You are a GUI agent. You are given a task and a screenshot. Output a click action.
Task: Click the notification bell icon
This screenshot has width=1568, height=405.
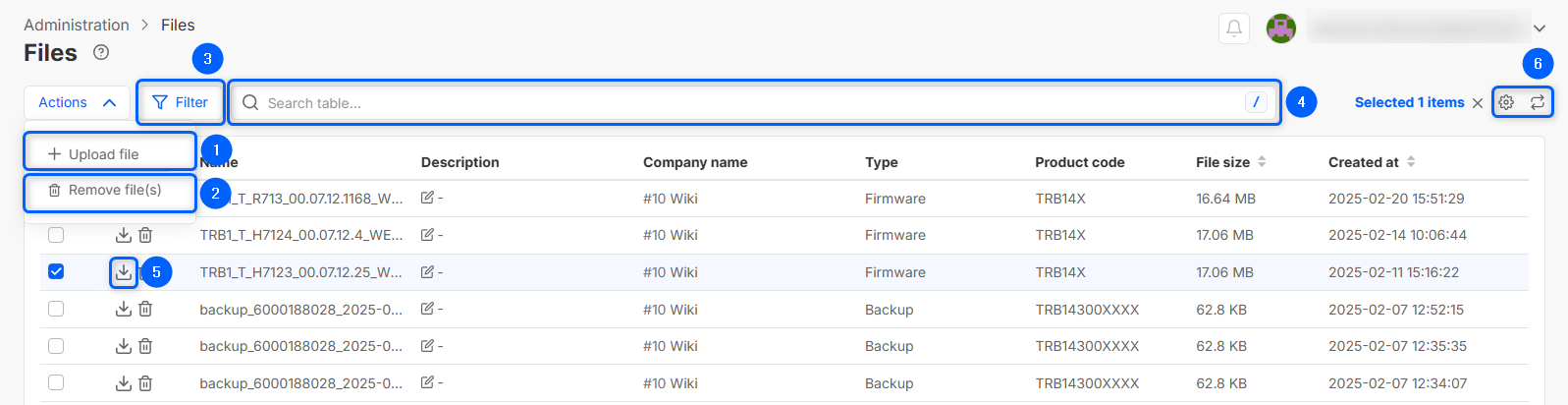click(1234, 29)
